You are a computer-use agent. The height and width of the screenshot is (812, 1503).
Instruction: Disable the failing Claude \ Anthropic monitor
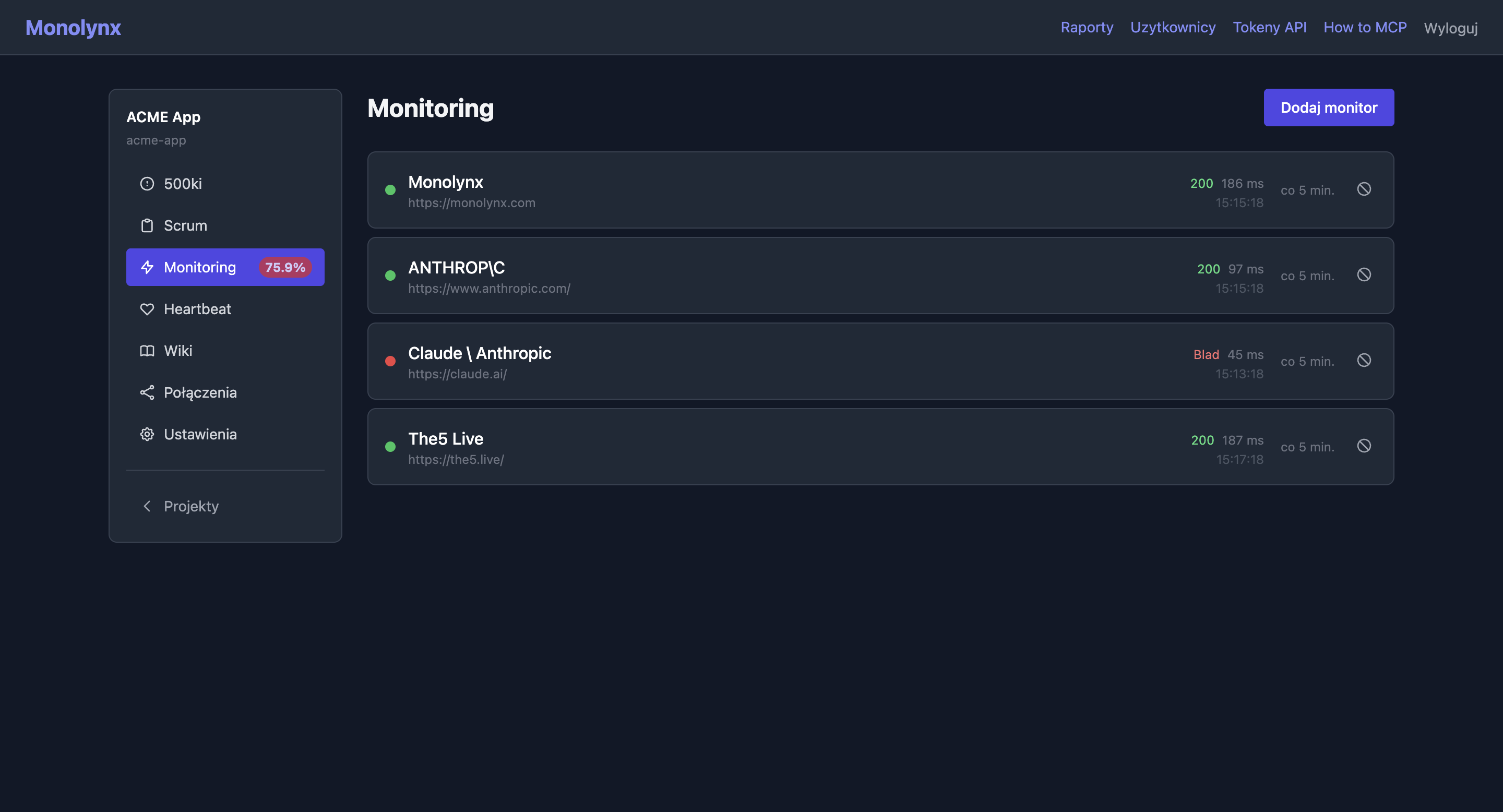pyautogui.click(x=1365, y=360)
